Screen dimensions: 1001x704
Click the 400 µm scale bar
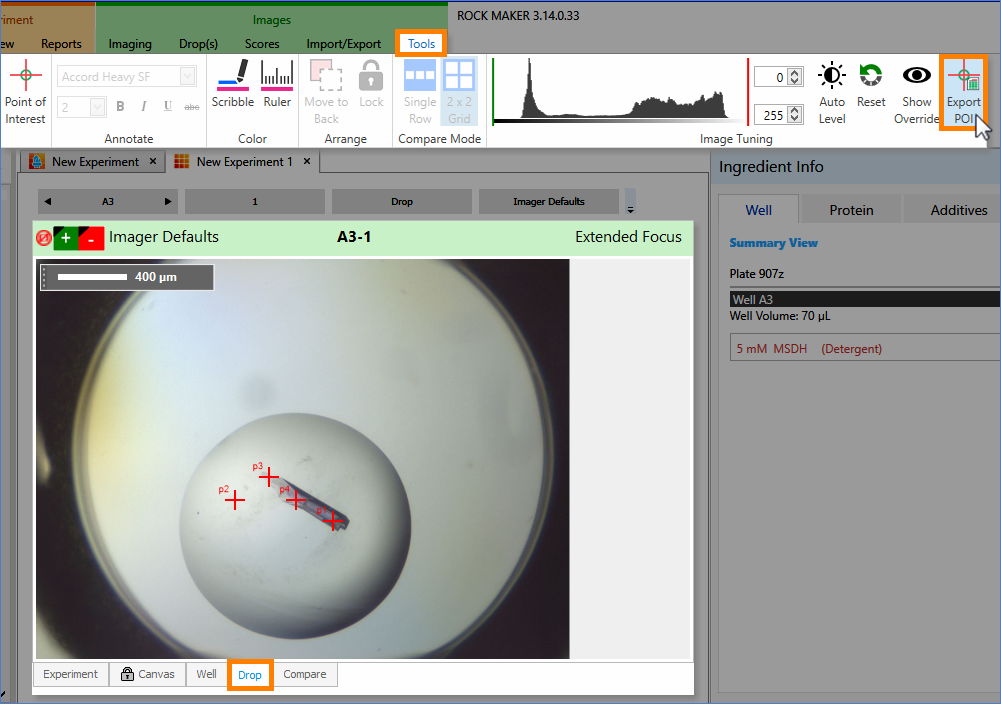127,277
